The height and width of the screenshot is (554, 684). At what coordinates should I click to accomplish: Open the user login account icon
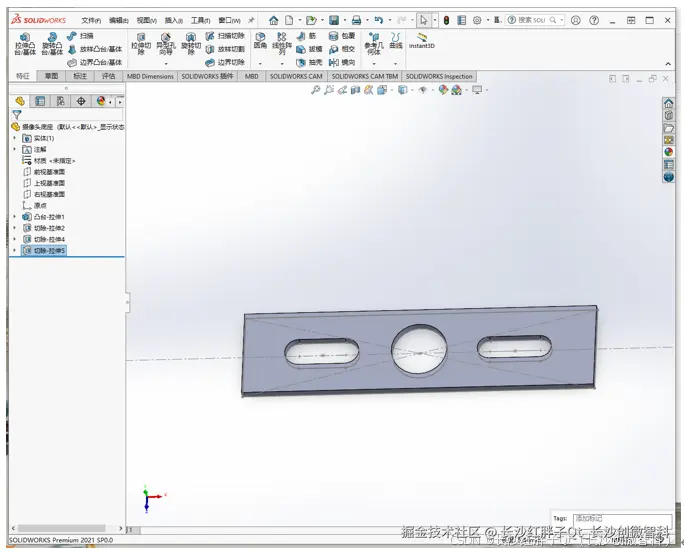pyautogui.click(x=576, y=20)
